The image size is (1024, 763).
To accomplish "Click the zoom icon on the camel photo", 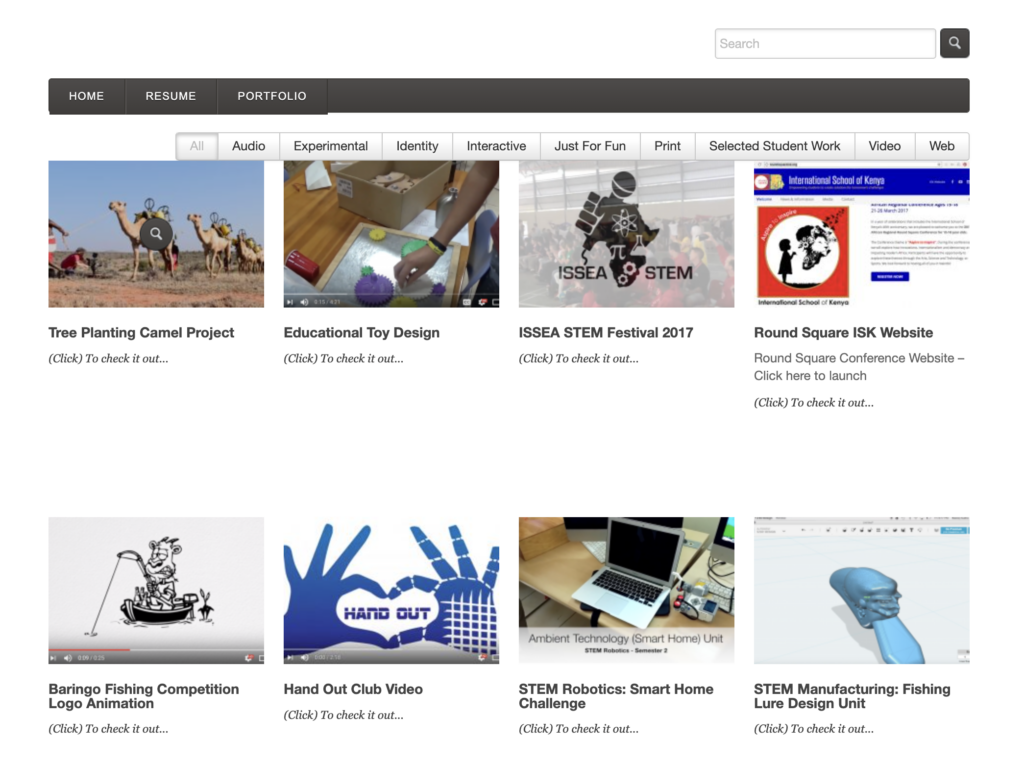I will tap(156, 234).
